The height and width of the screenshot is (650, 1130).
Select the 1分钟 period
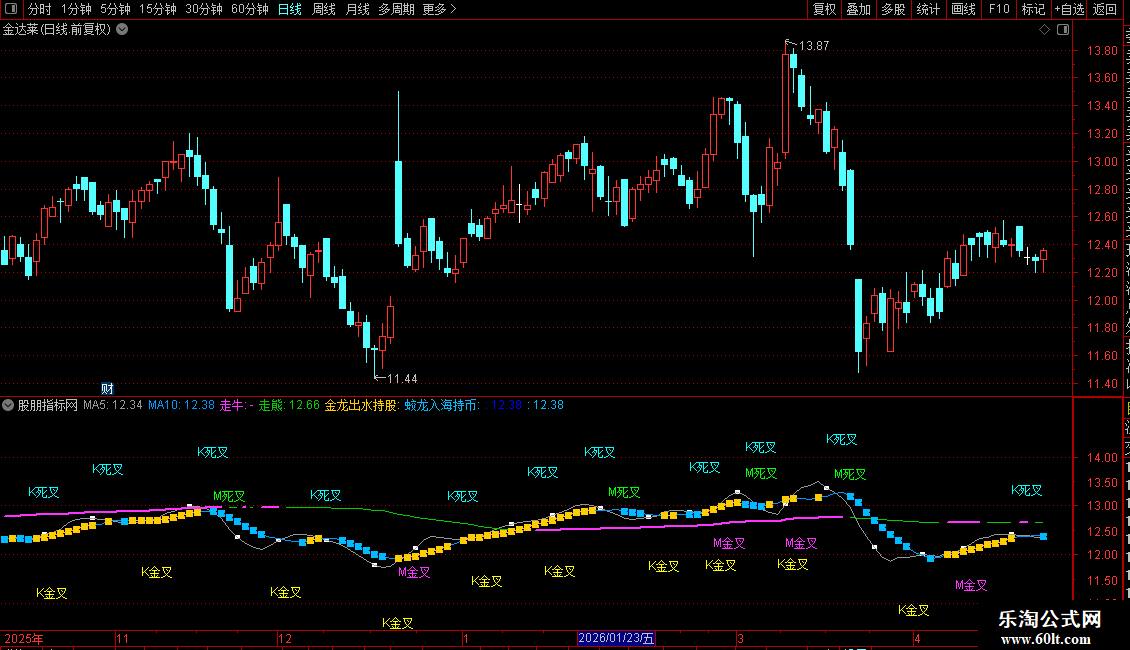click(76, 9)
